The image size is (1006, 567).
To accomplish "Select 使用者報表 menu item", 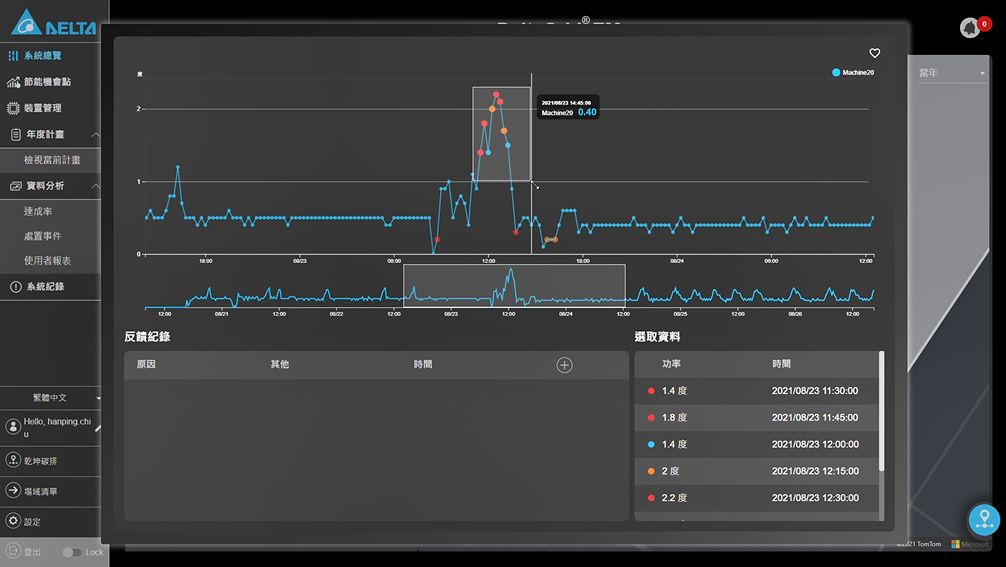I will [48, 261].
